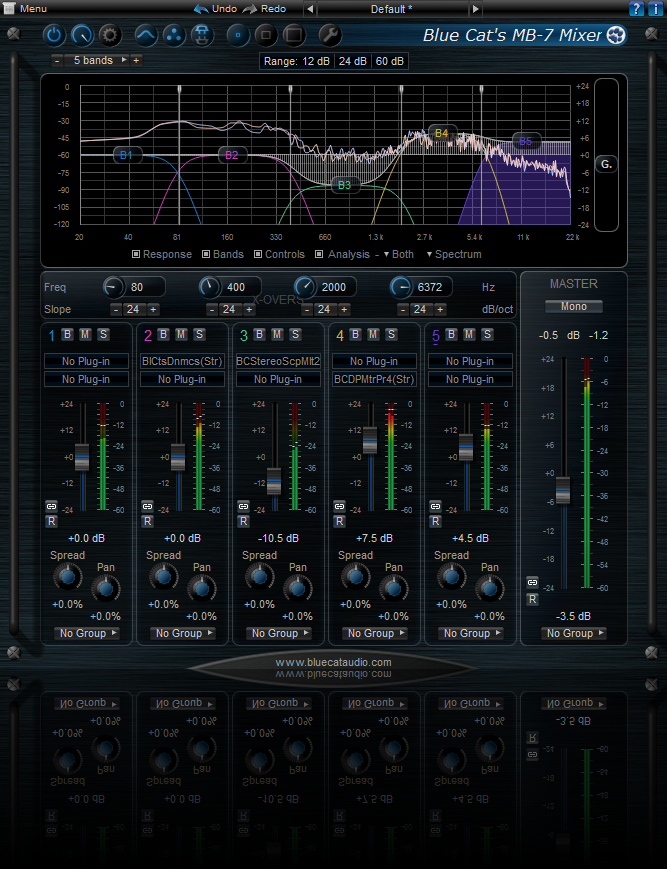Screen dimensions: 667x869
Task: Toggle link icon on master fader
Action: pos(532,582)
